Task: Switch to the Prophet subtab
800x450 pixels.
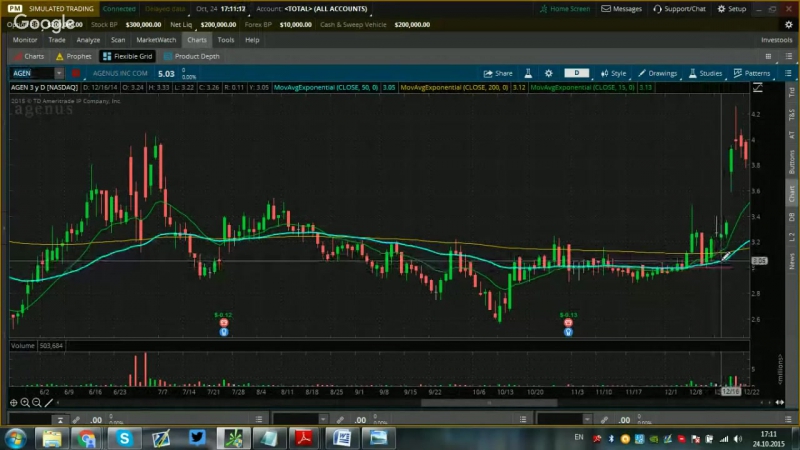Action: (74, 56)
